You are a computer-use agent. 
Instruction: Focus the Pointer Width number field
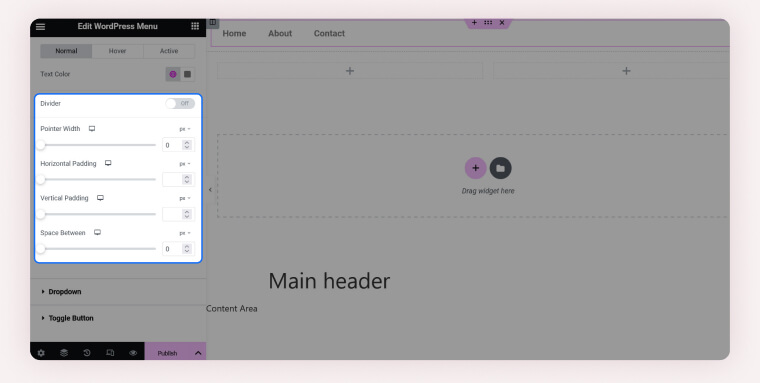pyautogui.click(x=178, y=145)
